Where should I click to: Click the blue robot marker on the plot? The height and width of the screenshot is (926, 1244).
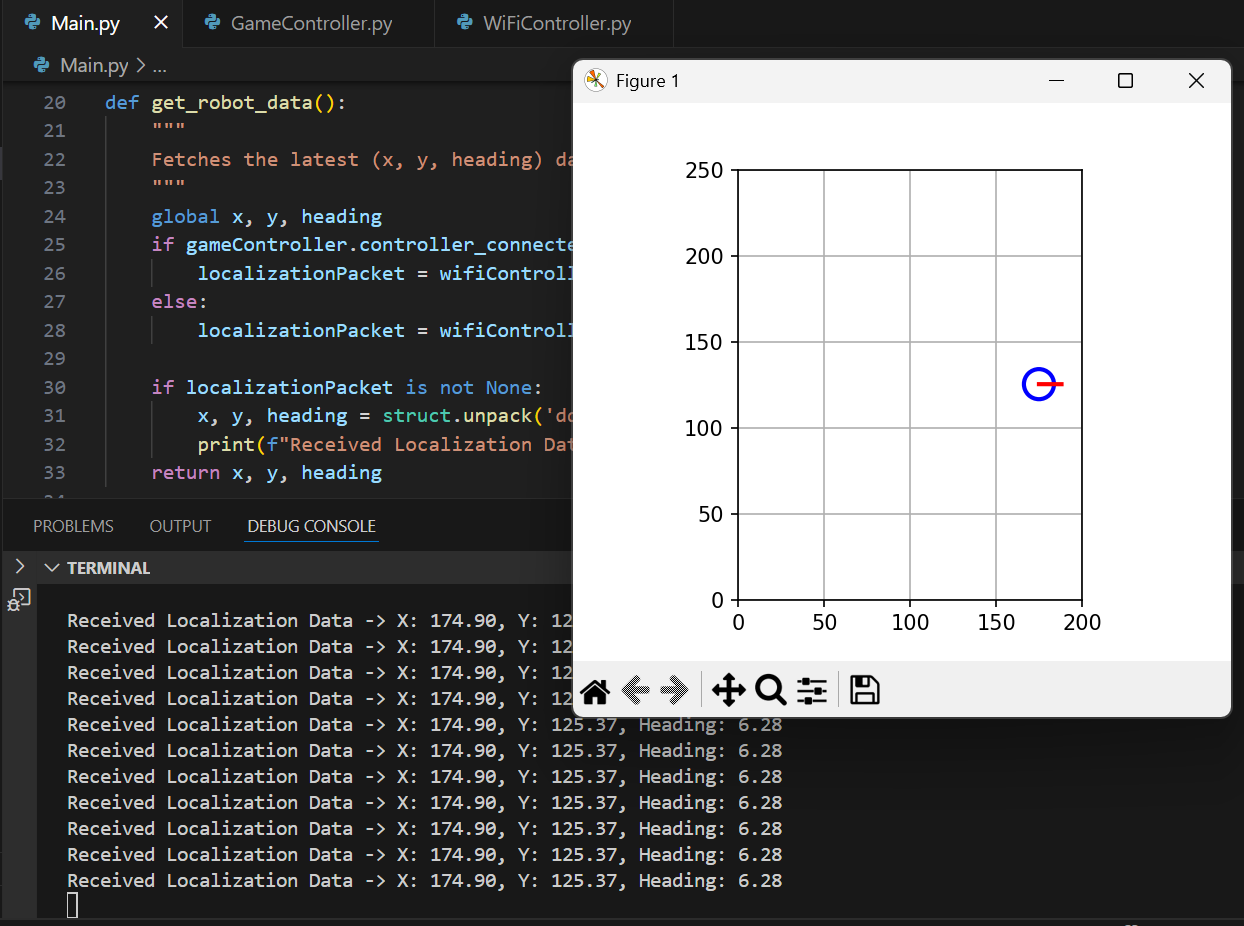point(1039,384)
